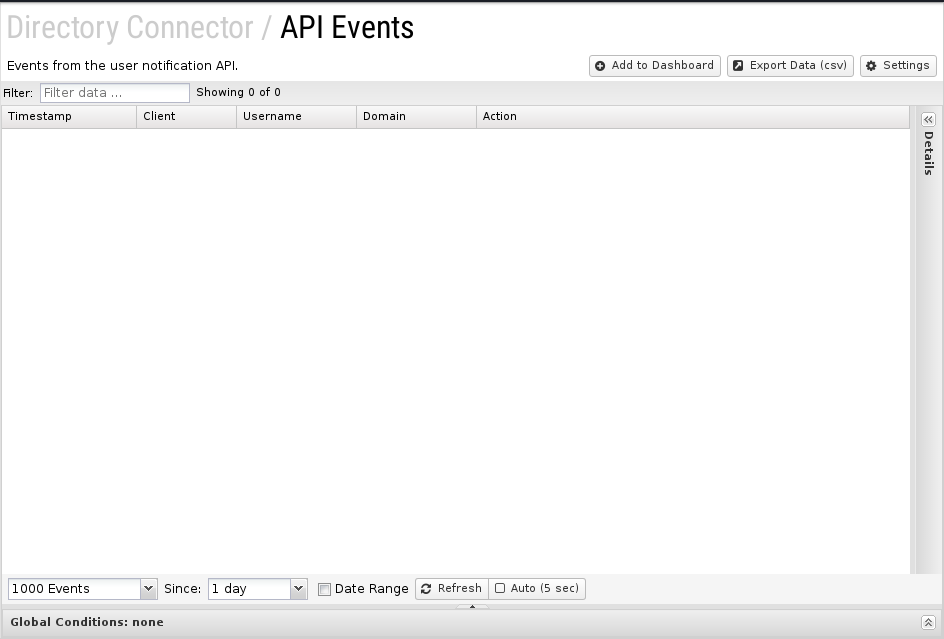Expand Global Conditions panel chevron
Viewport: 944px width, 639px height.
pos(928,622)
